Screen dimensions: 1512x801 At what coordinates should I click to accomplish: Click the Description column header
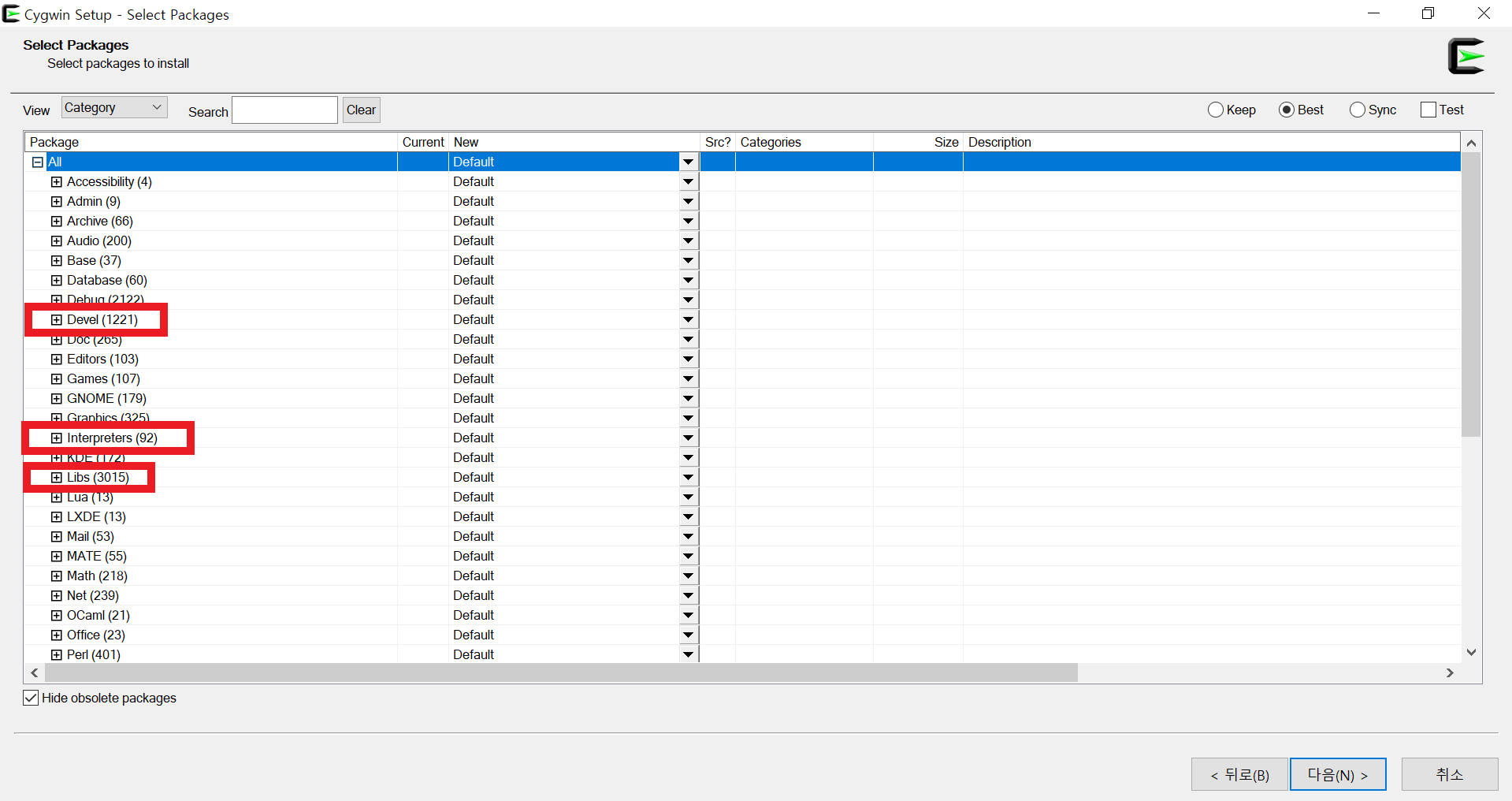pyautogui.click(x=1212, y=143)
